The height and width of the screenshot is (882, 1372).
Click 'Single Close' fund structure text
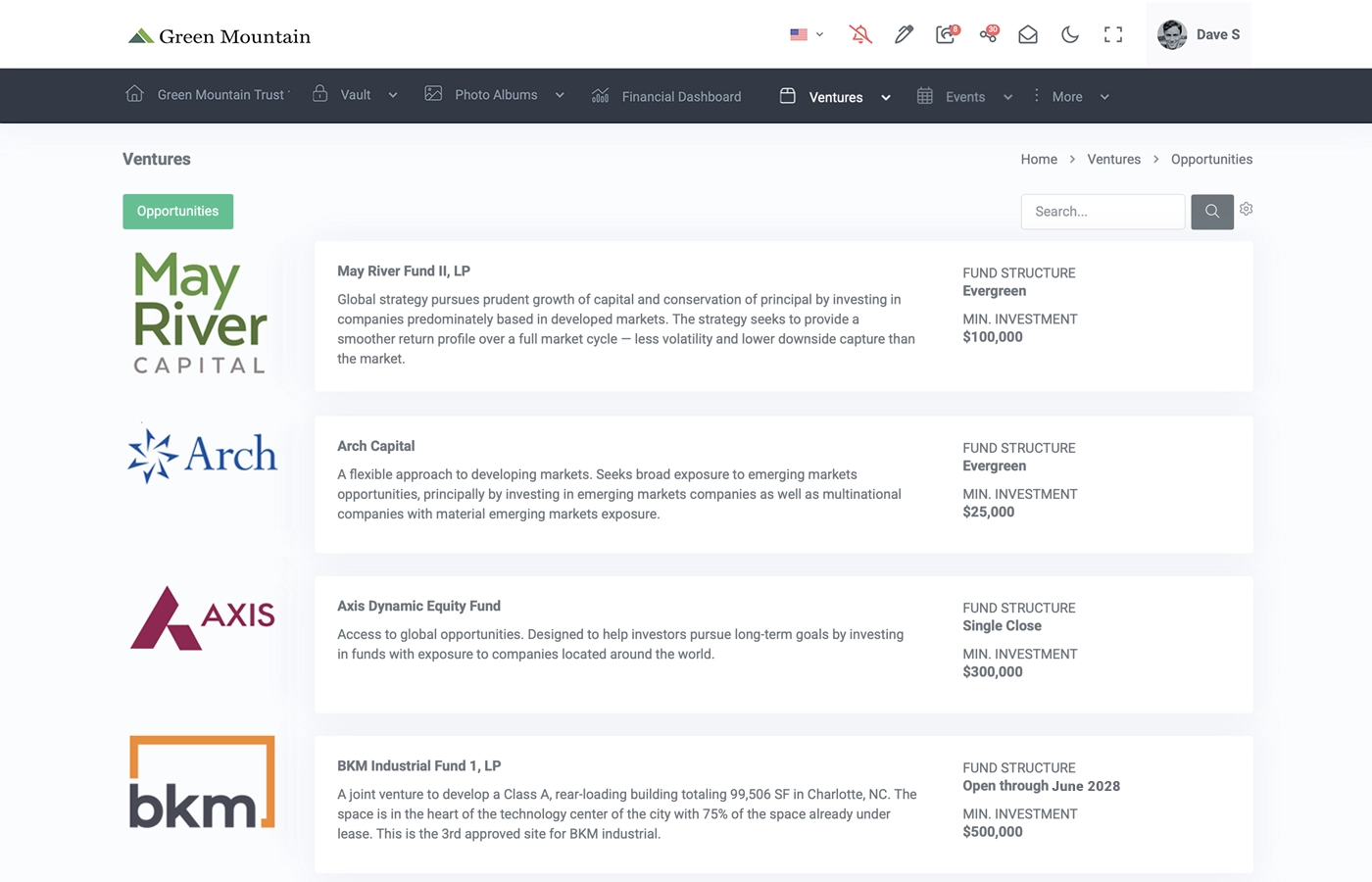click(1002, 625)
